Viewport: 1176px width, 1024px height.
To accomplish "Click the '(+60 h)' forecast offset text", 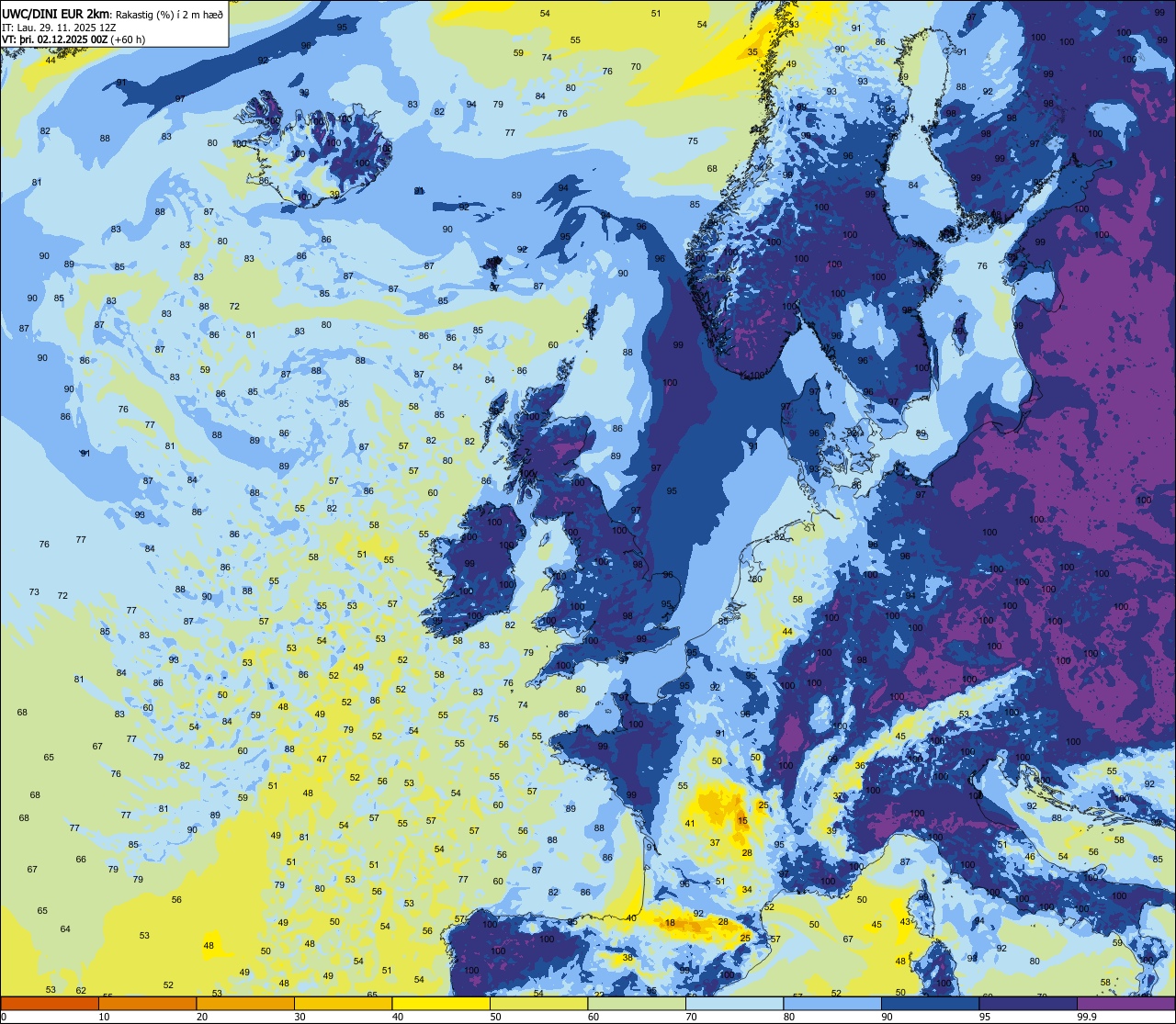I will (x=129, y=39).
